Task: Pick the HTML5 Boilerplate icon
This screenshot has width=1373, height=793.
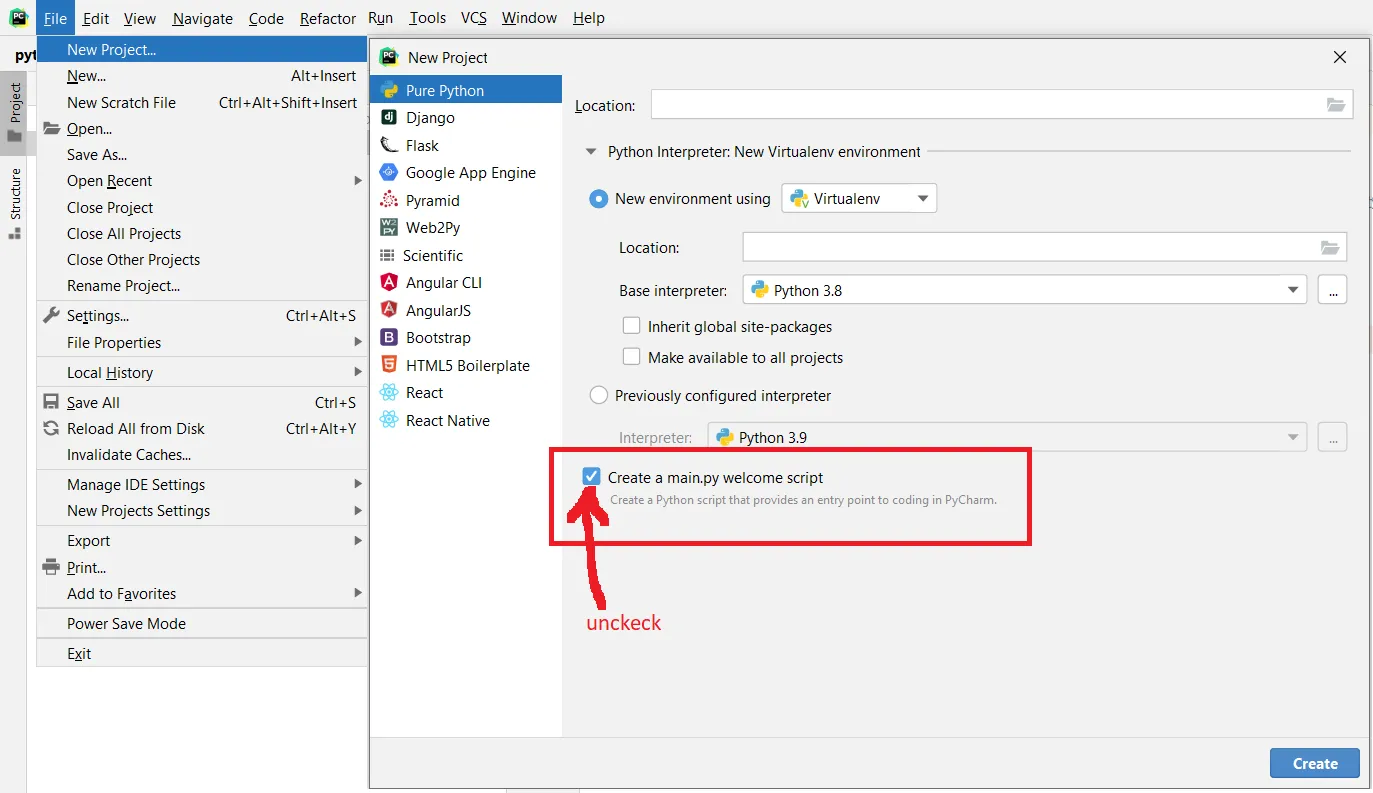Action: pos(389,365)
